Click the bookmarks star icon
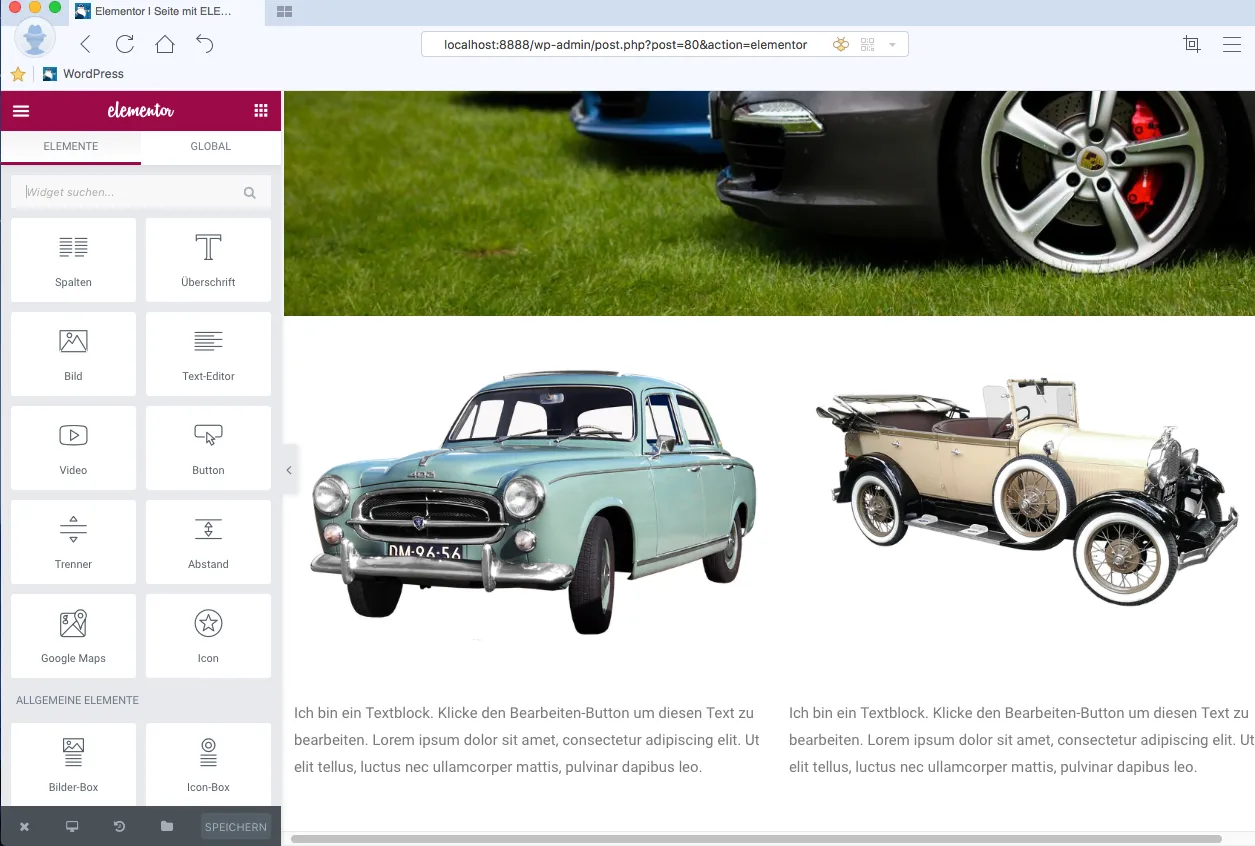Viewport: 1255px width, 846px height. click(18, 74)
